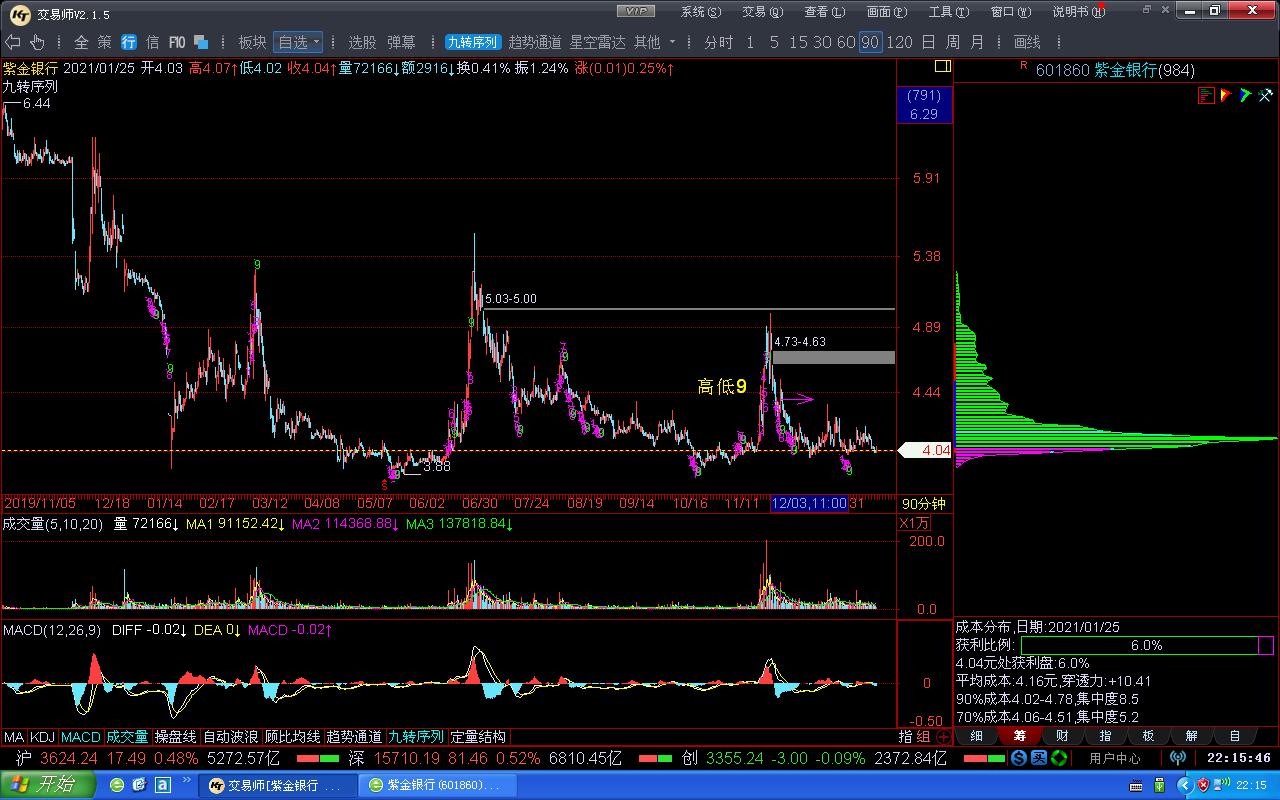1280x800 pixels.
Task: Click the red-yellow flag icon in chip panel
Action: pyautogui.click(x=1225, y=95)
